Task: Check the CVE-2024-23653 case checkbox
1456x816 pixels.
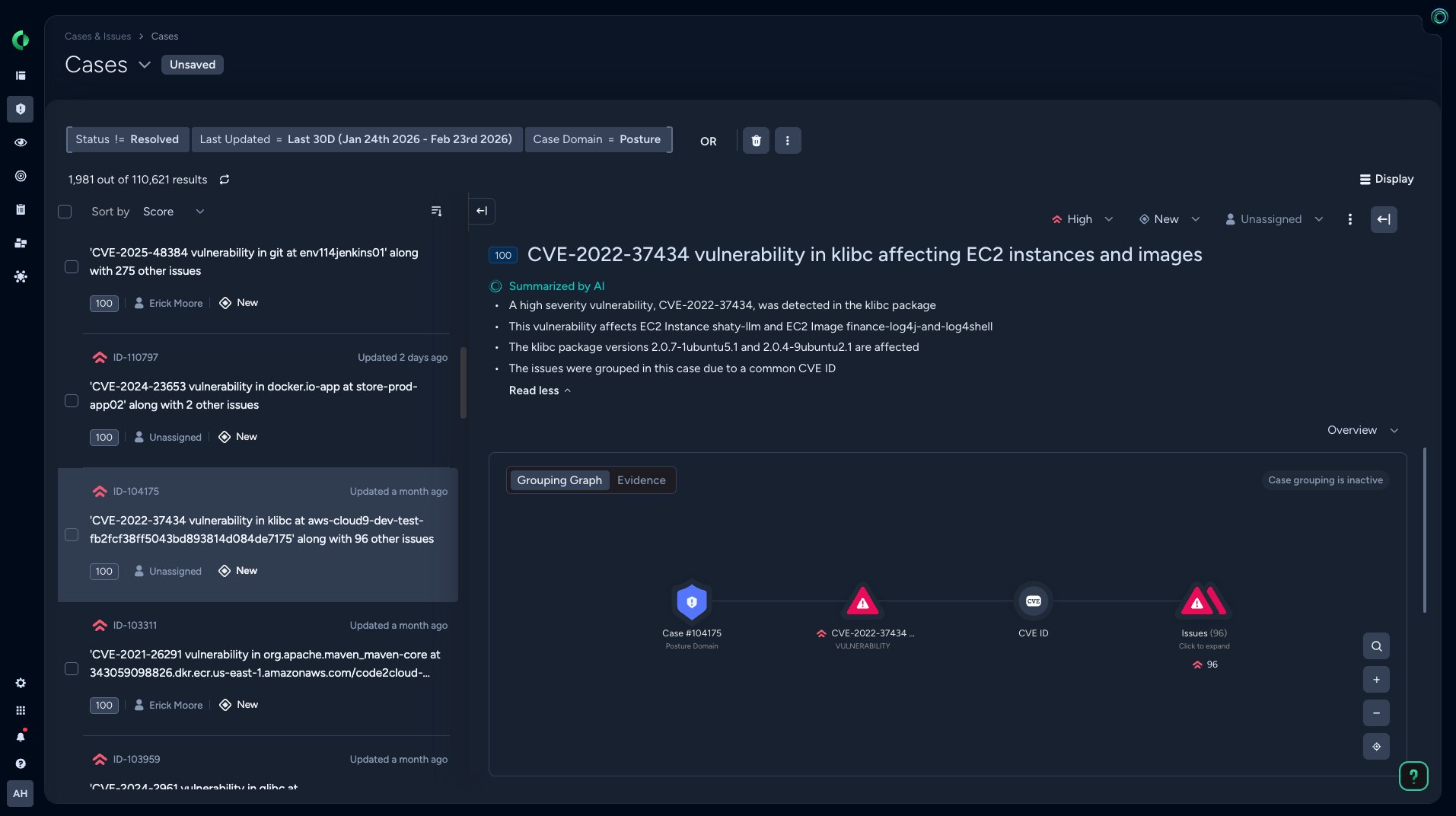Action: click(72, 401)
